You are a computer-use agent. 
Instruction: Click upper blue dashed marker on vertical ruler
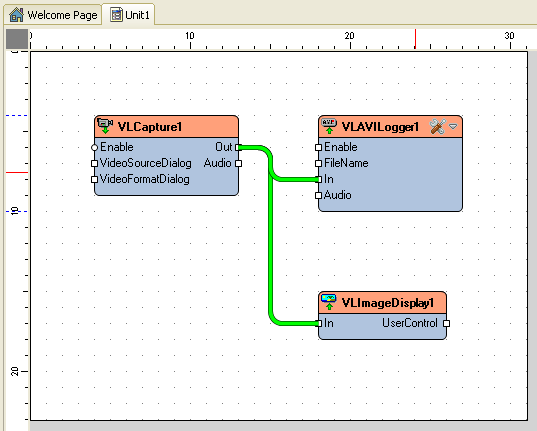[17, 115]
